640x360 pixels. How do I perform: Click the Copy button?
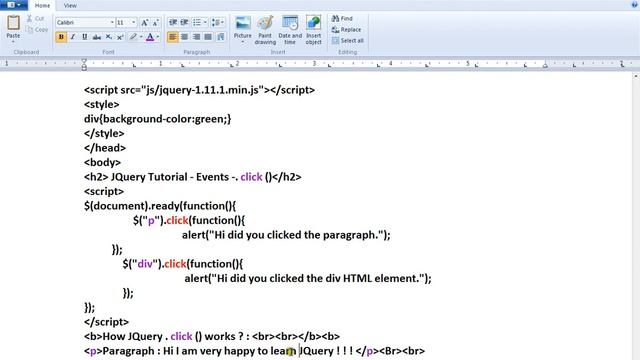click(x=37, y=30)
